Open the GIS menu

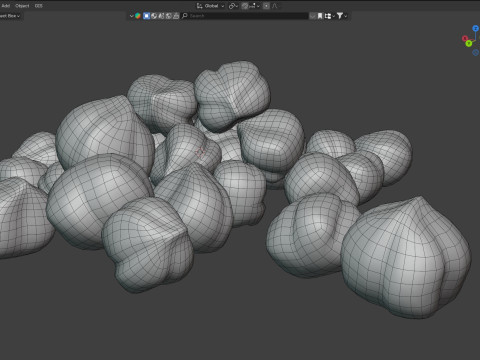pos(38,6)
